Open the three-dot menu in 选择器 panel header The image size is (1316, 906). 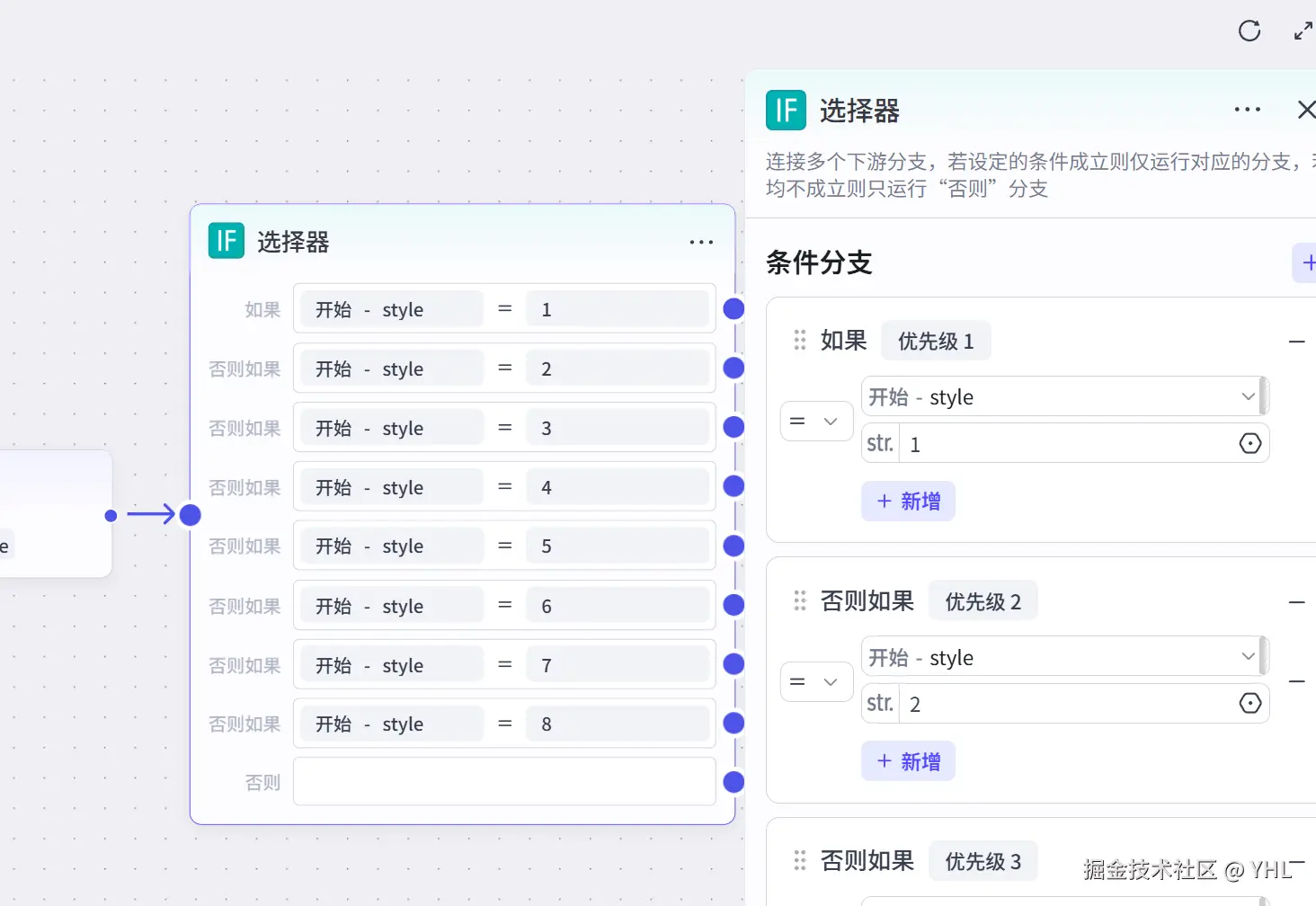coord(1248,110)
